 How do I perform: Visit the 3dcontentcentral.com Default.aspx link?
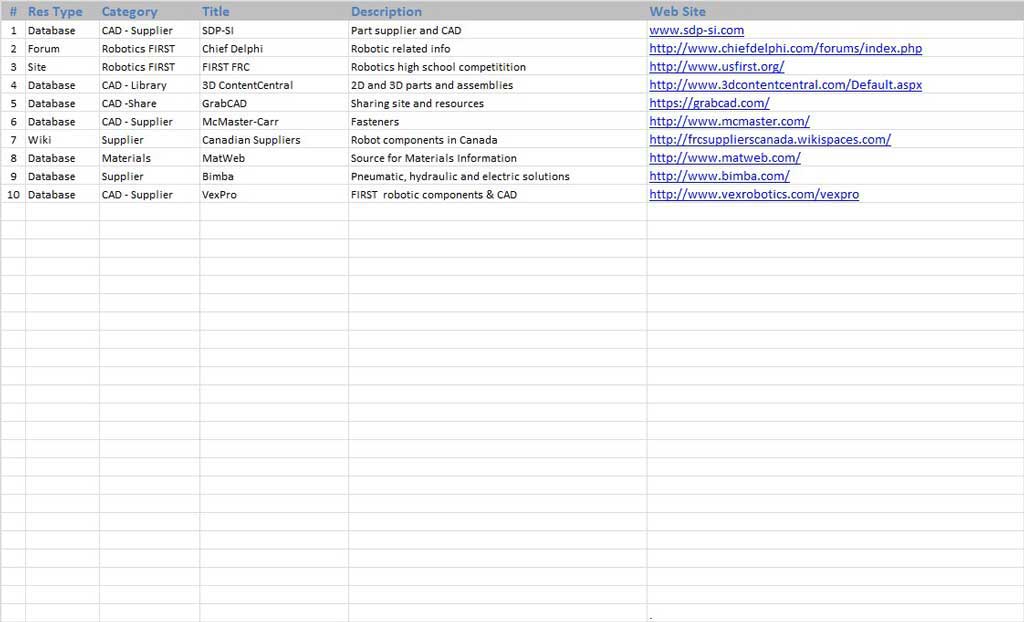785,85
